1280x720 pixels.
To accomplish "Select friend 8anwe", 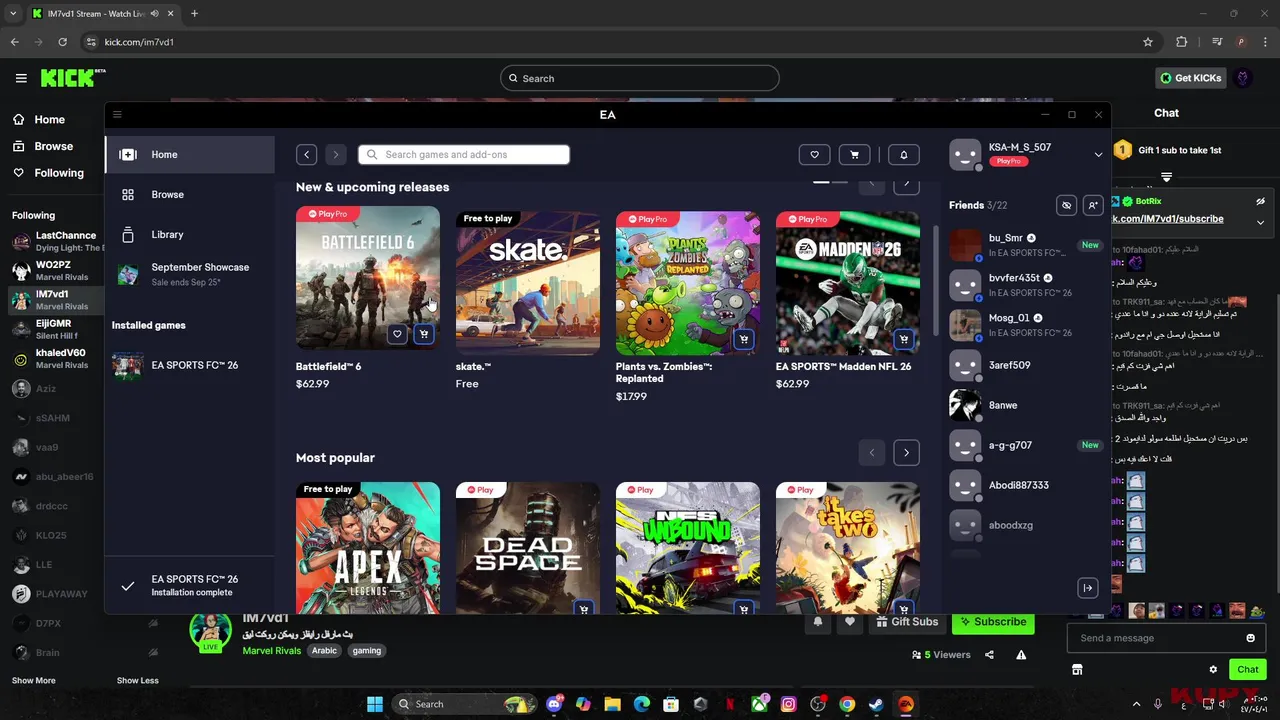I will [1026, 405].
